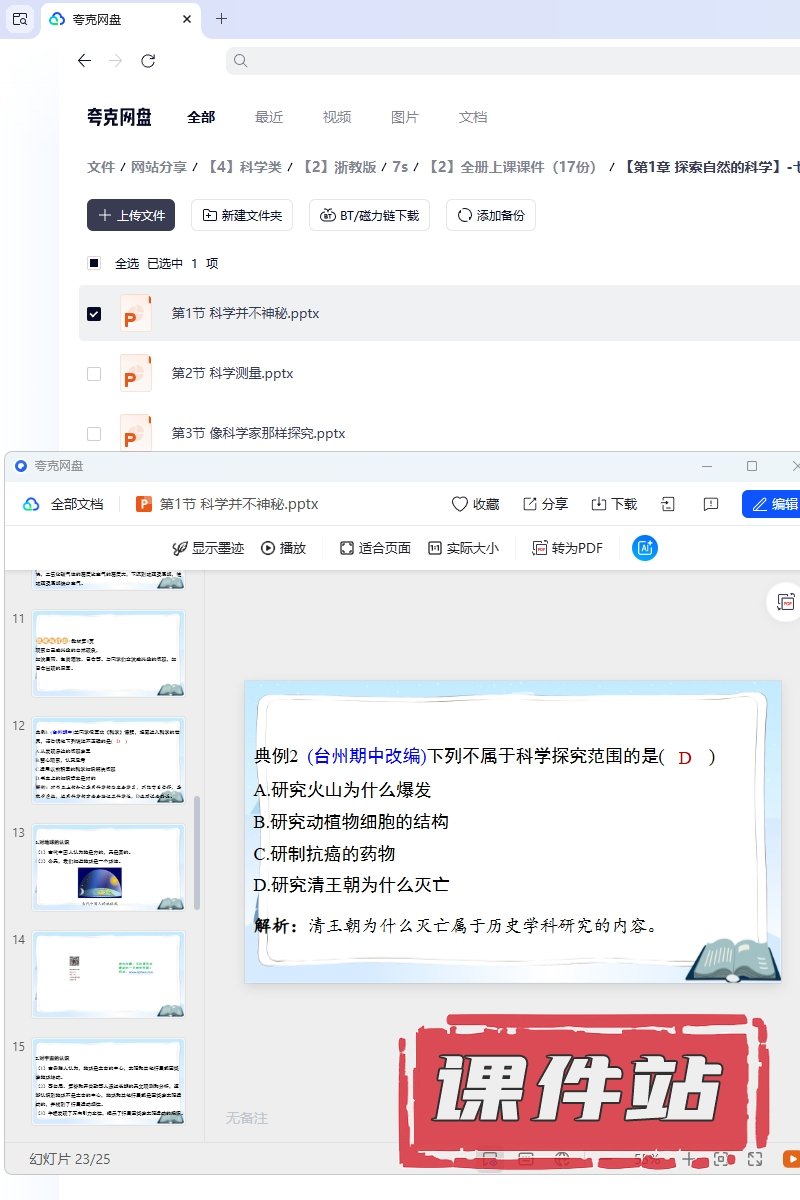Go back using browser back arrow
This screenshot has width=800, height=1200.
pos(84,61)
